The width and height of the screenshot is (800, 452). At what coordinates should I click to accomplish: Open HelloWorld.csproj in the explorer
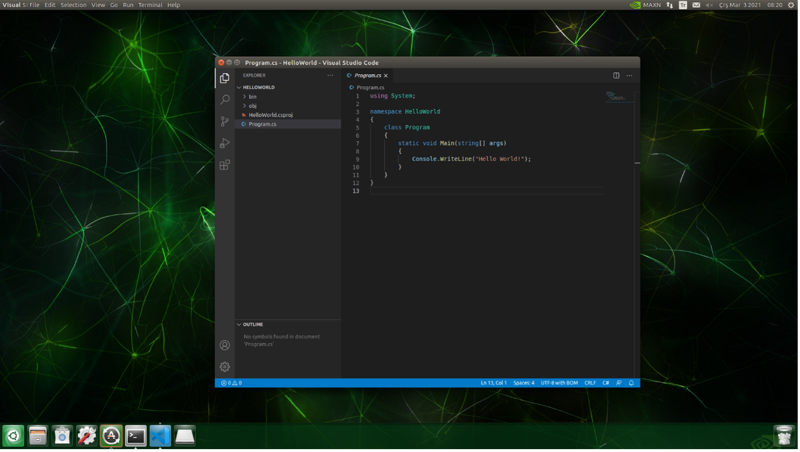[271, 115]
